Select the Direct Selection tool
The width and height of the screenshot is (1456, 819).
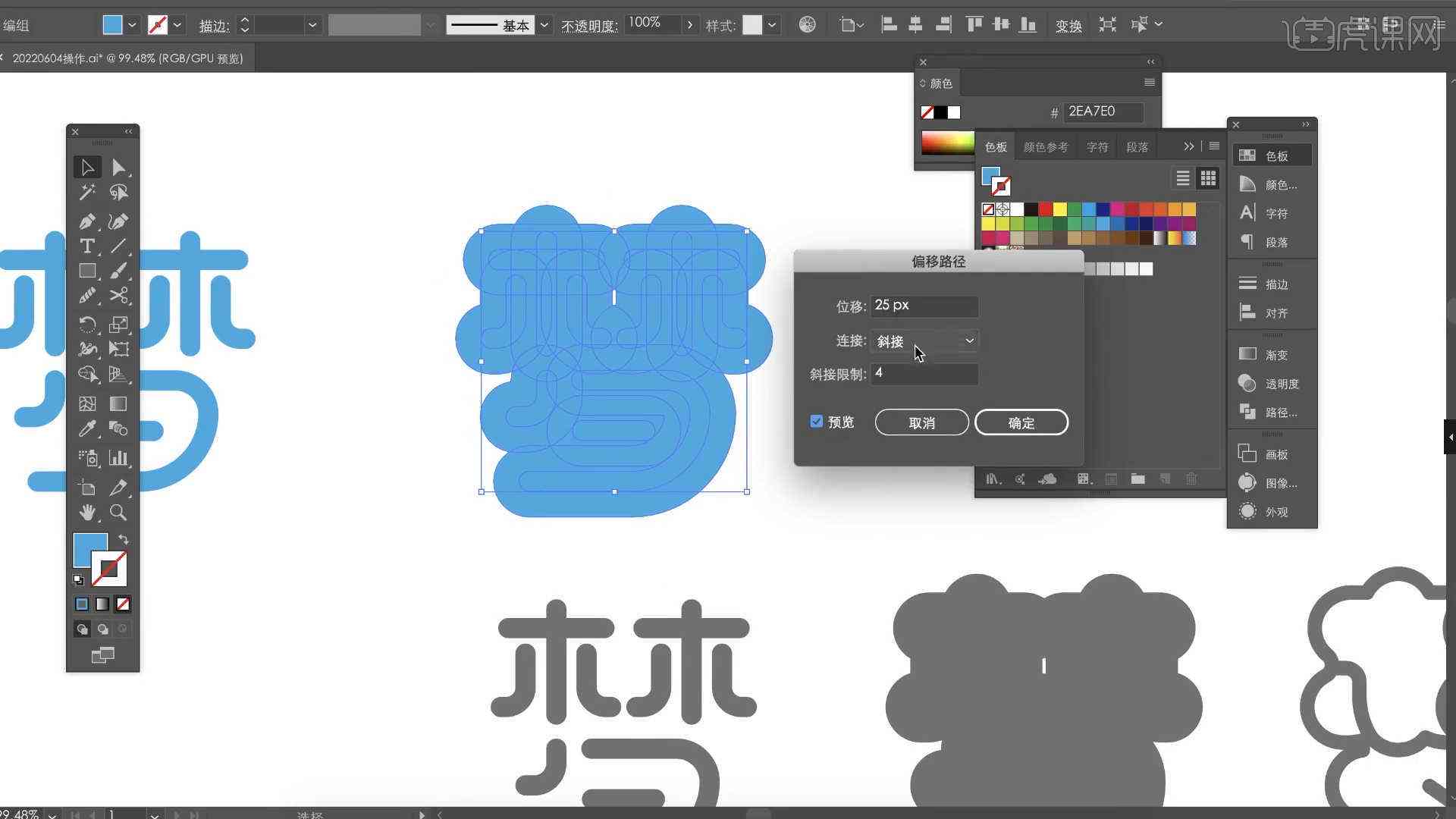tap(118, 167)
